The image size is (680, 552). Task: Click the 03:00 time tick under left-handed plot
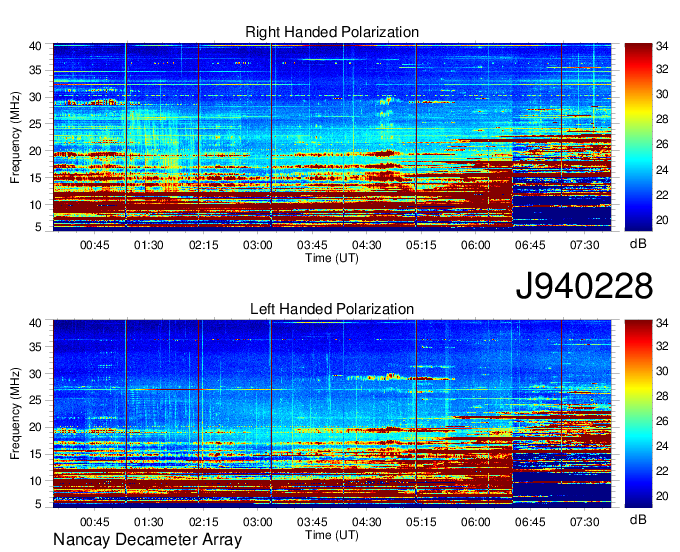coord(258,522)
